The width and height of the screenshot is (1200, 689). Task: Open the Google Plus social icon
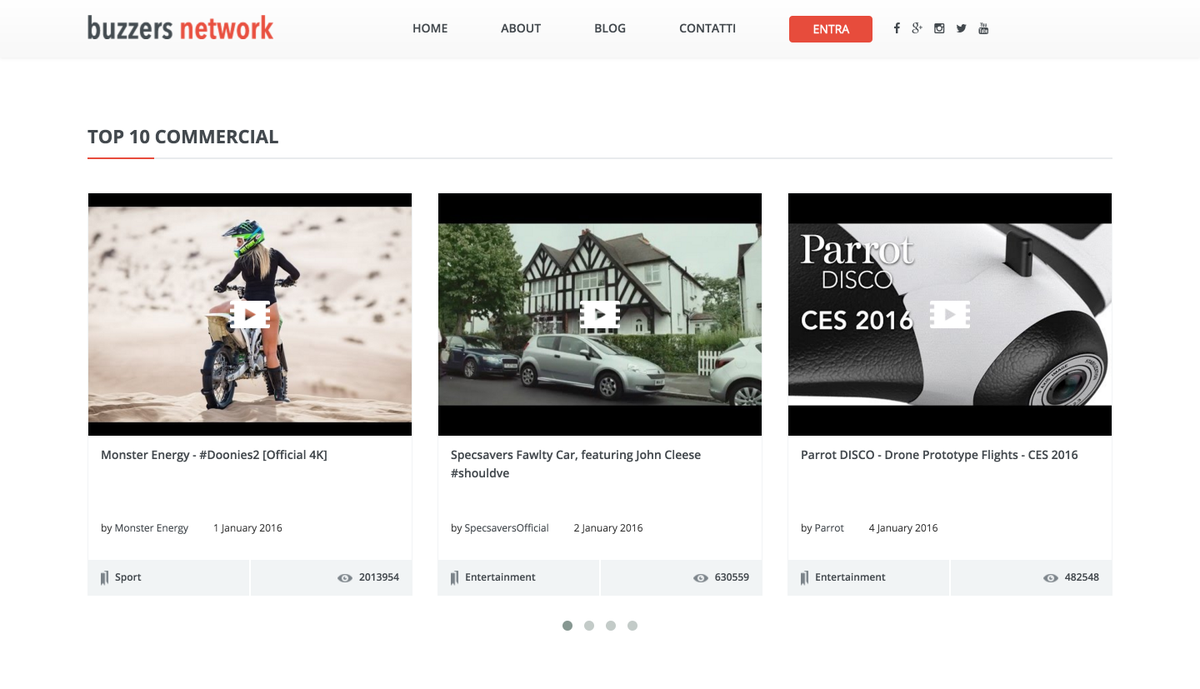pos(917,28)
